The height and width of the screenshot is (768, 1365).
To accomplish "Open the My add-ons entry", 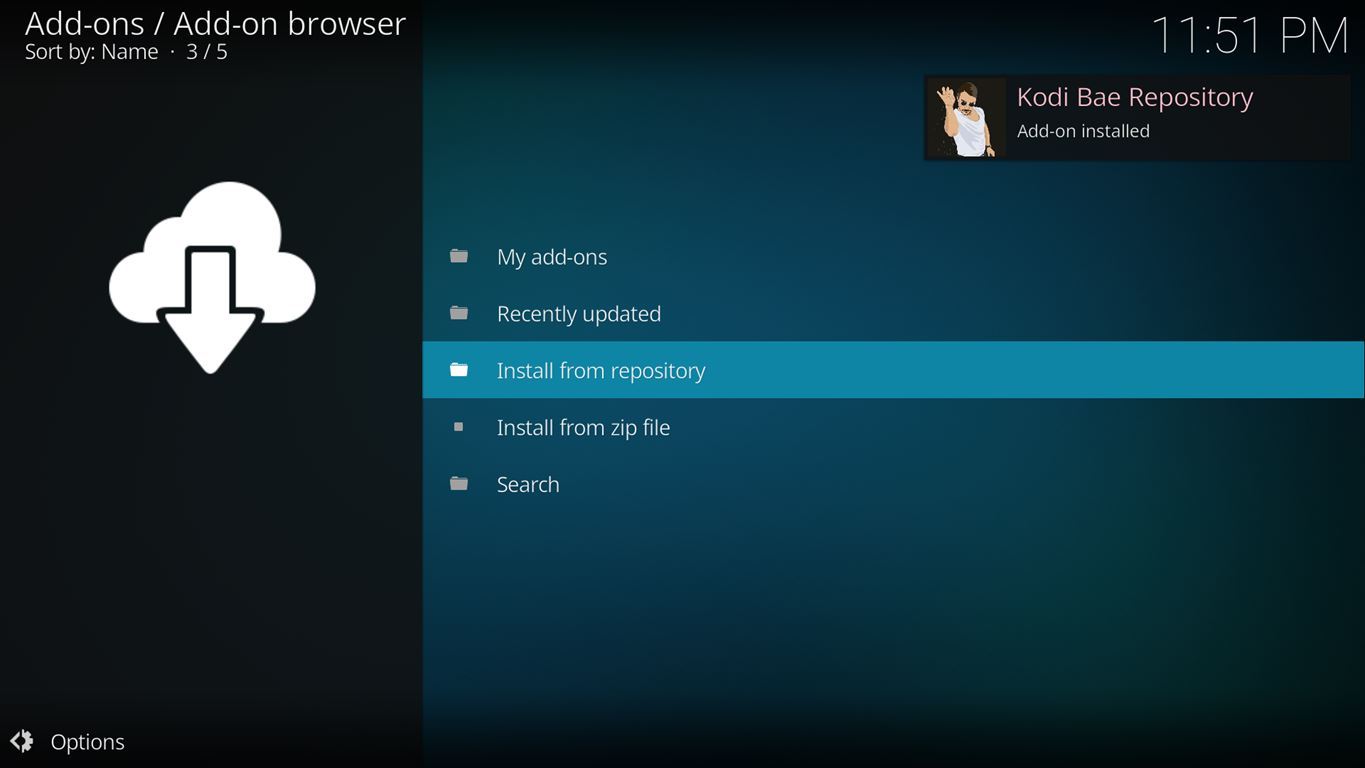I will click(x=552, y=257).
